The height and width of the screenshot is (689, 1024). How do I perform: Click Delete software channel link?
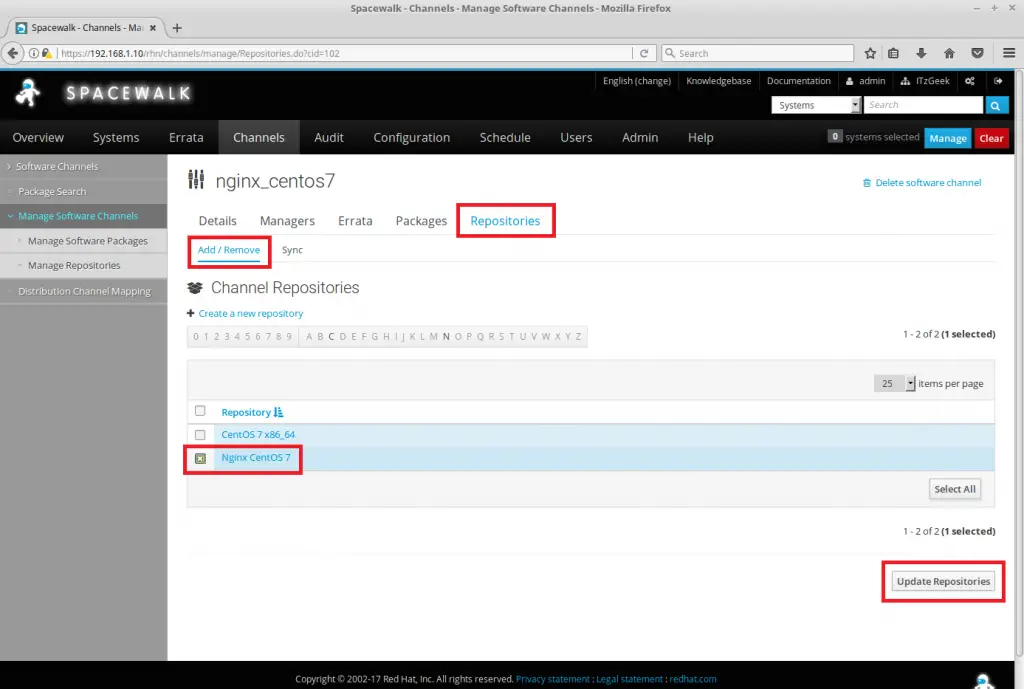(x=928, y=183)
